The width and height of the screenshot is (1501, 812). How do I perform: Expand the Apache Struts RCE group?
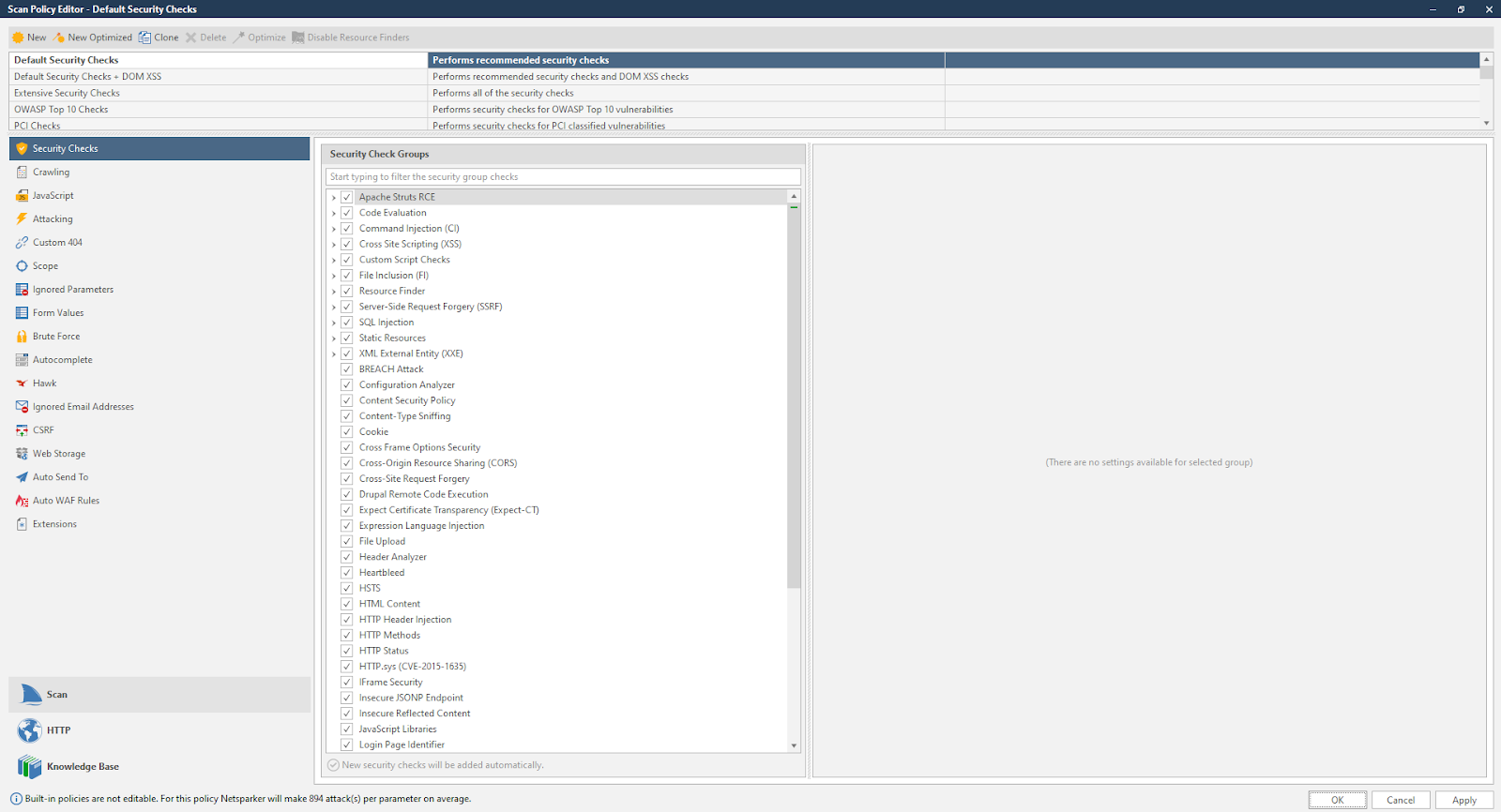[x=334, y=198]
